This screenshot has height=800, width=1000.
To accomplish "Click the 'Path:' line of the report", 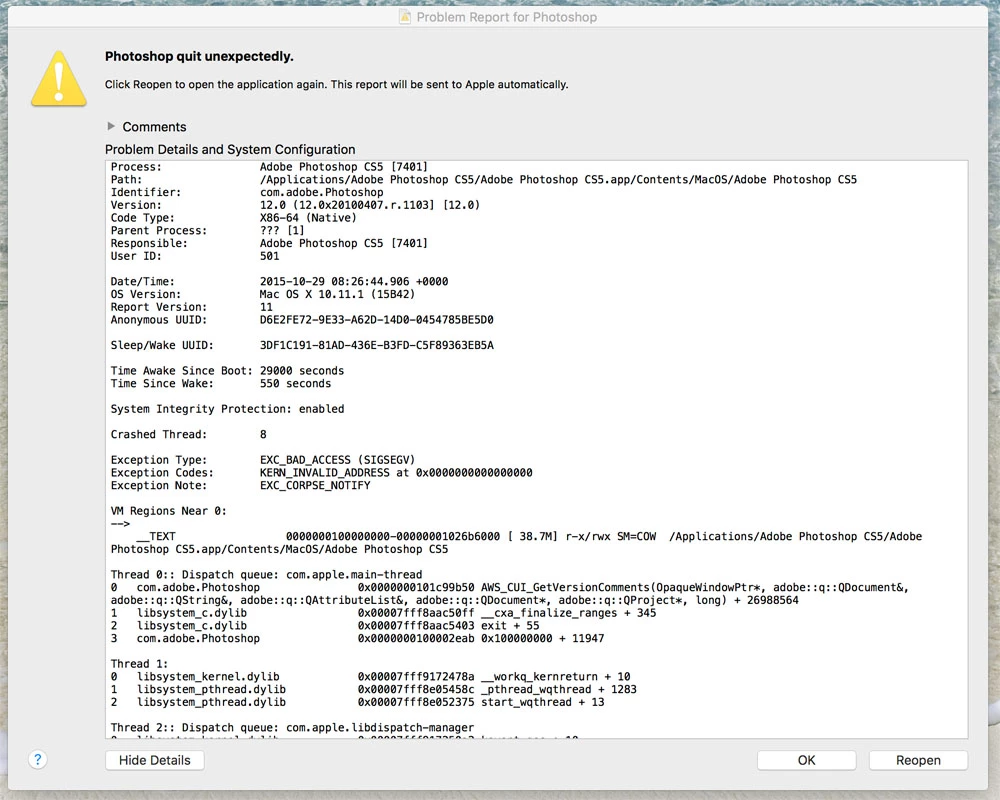I will coord(483,180).
